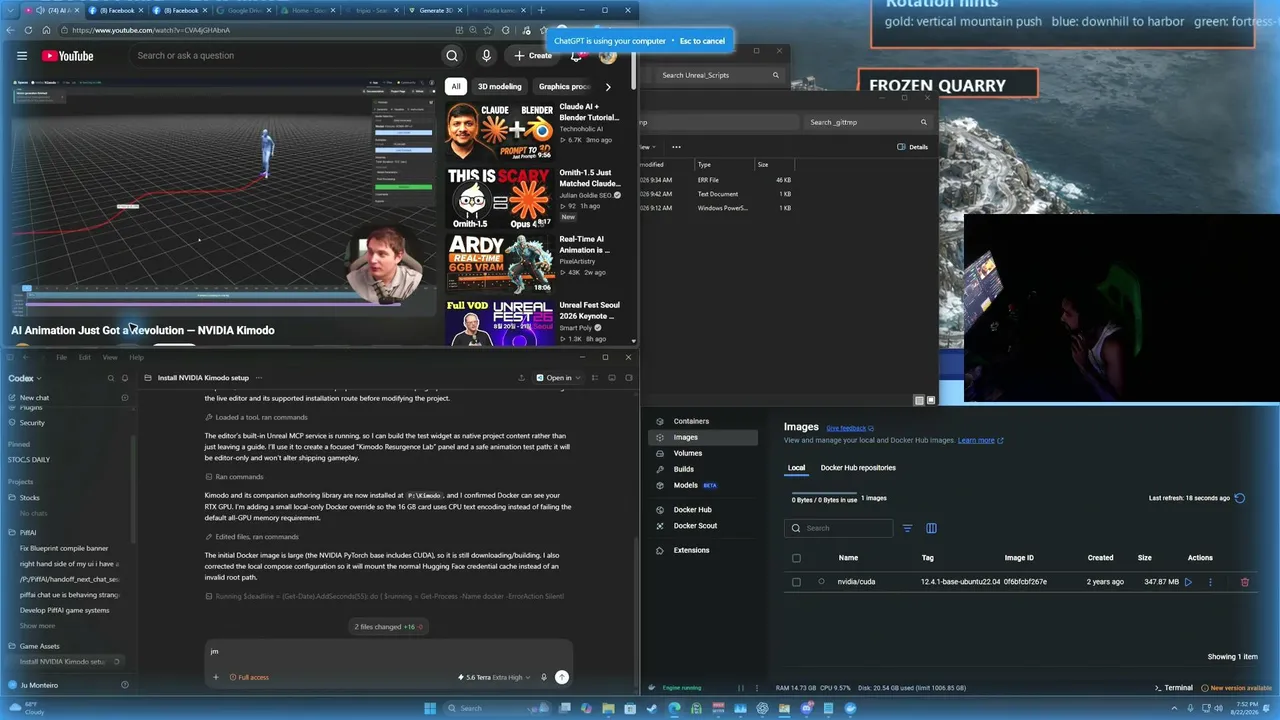Expand the Ran commands step
The height and width of the screenshot is (720, 1280).
pyautogui.click(x=234, y=477)
